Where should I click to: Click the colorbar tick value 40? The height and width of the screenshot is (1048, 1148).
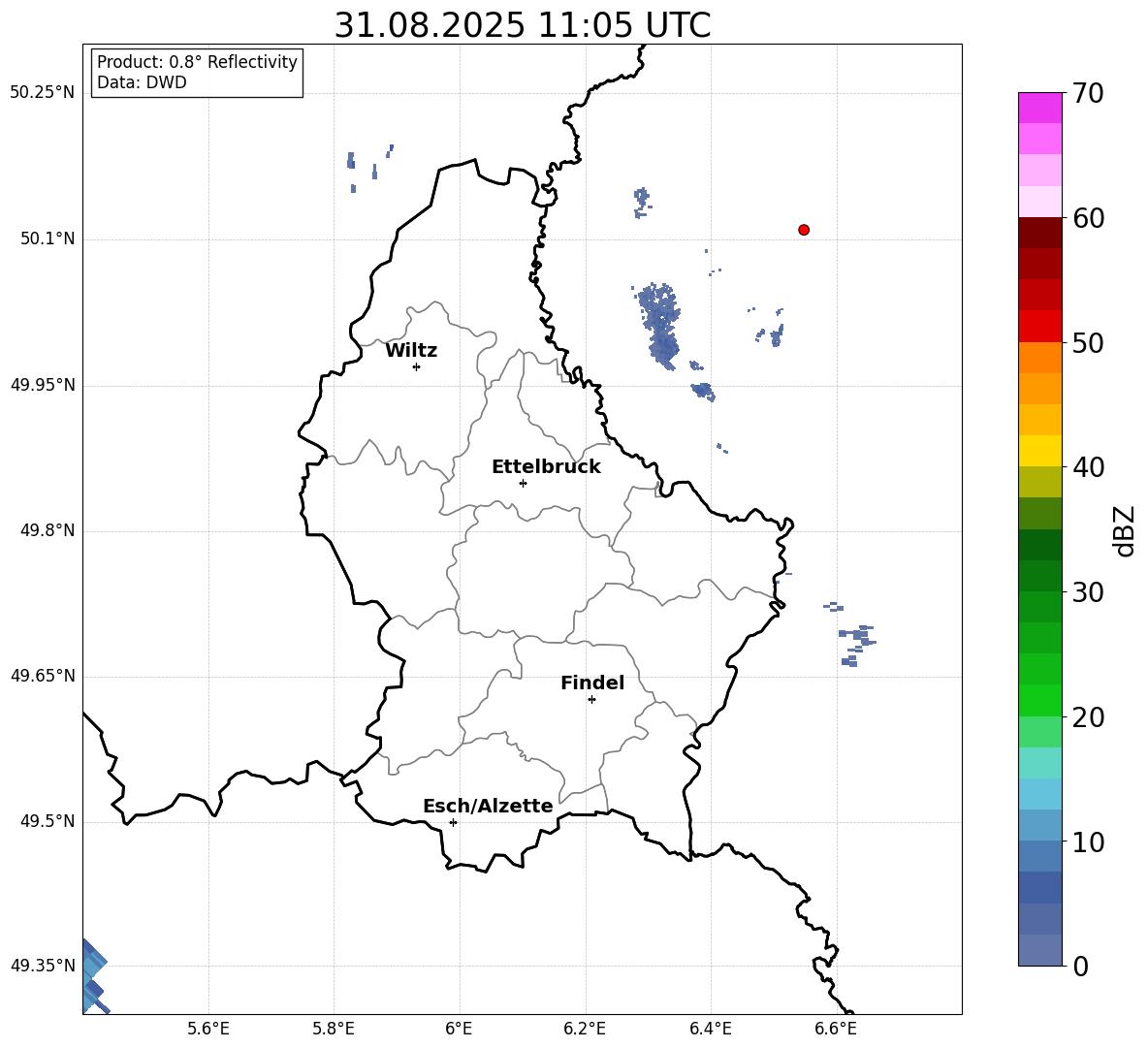tap(1088, 467)
